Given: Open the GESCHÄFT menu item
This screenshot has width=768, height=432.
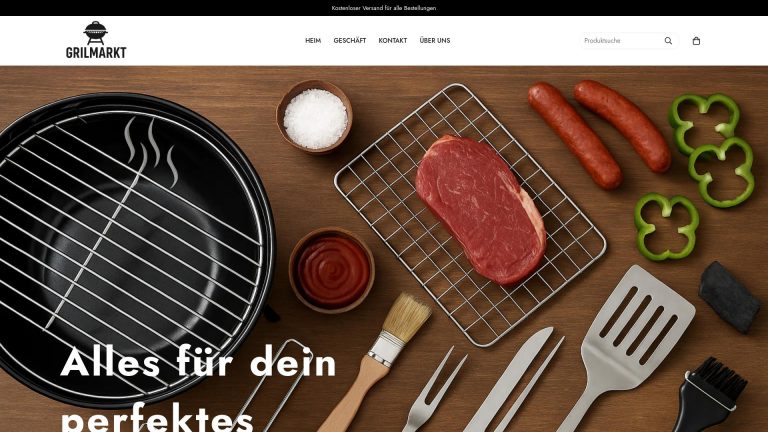Looking at the screenshot, I should point(350,41).
